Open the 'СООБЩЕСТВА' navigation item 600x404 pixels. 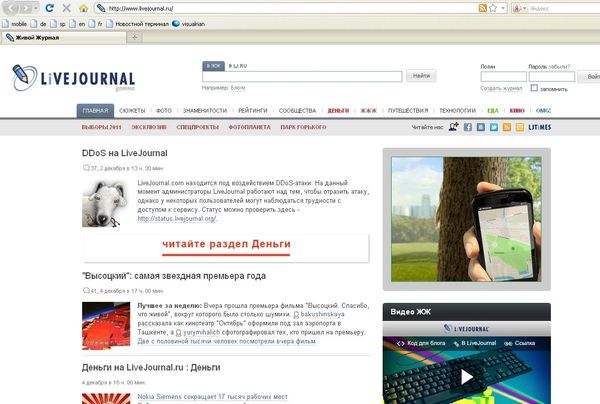(297, 111)
